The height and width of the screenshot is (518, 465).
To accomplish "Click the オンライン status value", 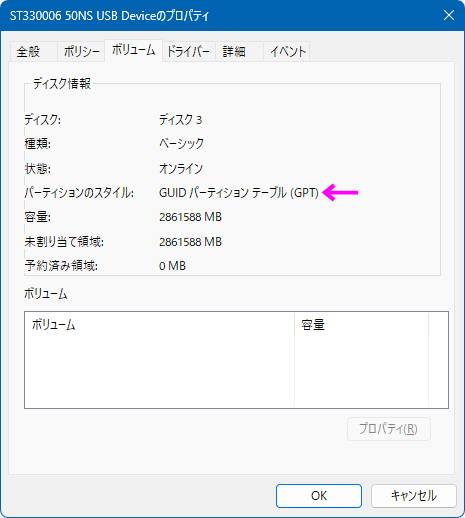I will [x=181, y=169].
